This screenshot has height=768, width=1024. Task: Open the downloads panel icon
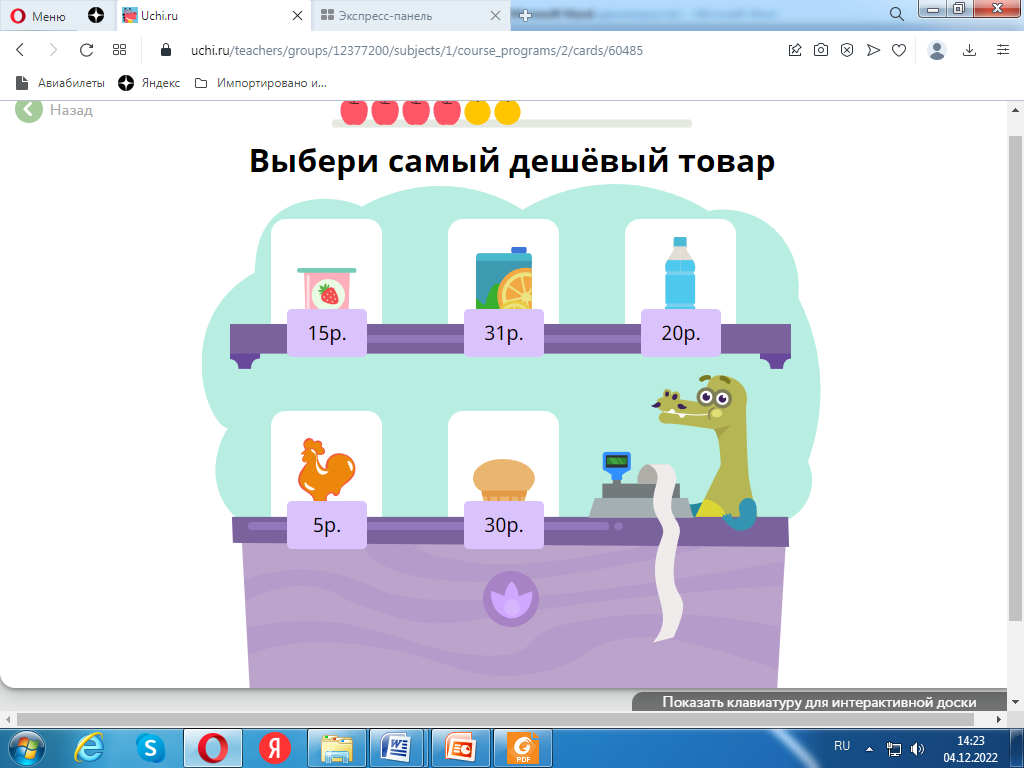[x=969, y=50]
